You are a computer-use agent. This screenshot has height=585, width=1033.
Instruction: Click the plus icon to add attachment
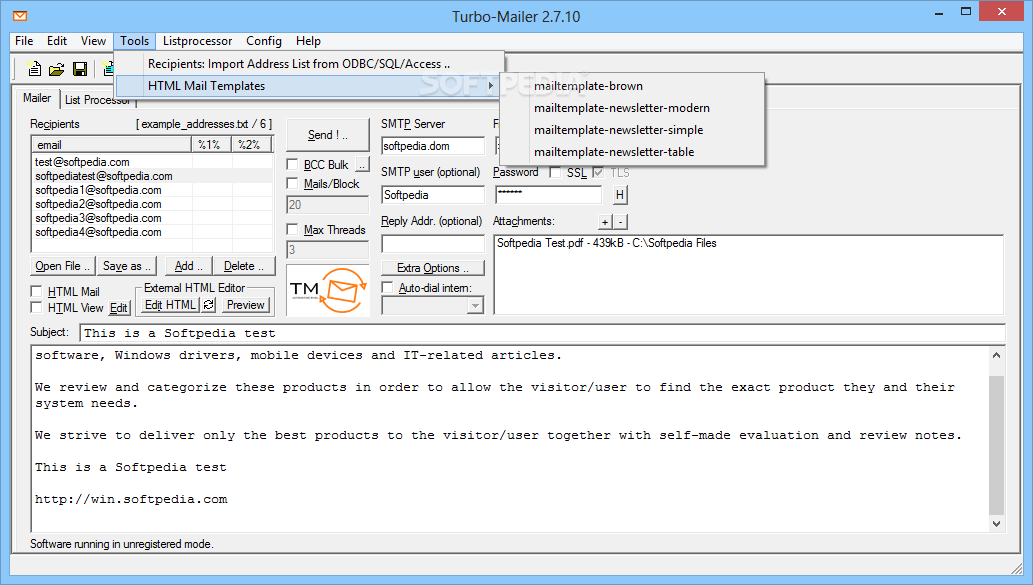605,222
